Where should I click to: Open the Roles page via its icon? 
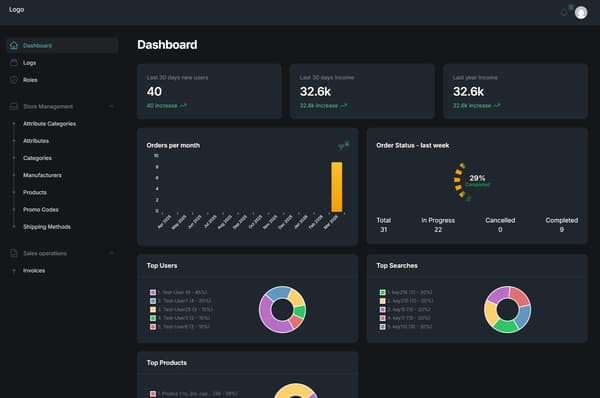14,80
